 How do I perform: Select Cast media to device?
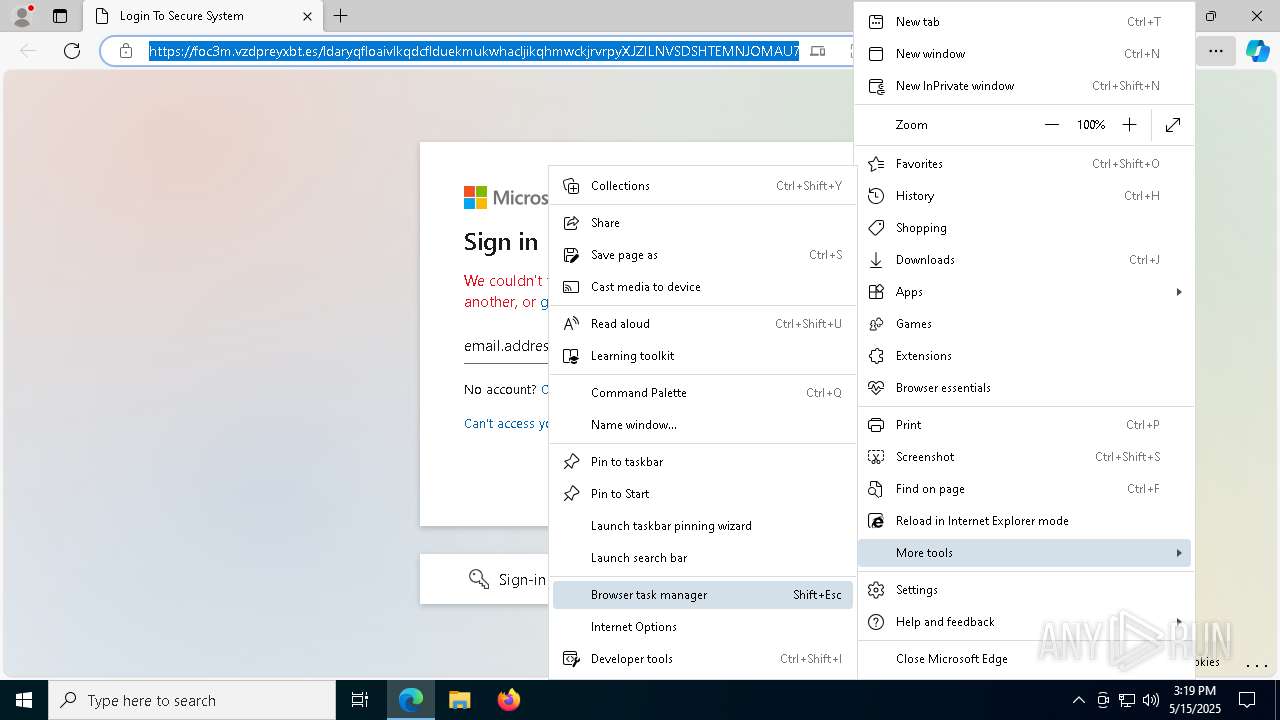(703, 287)
